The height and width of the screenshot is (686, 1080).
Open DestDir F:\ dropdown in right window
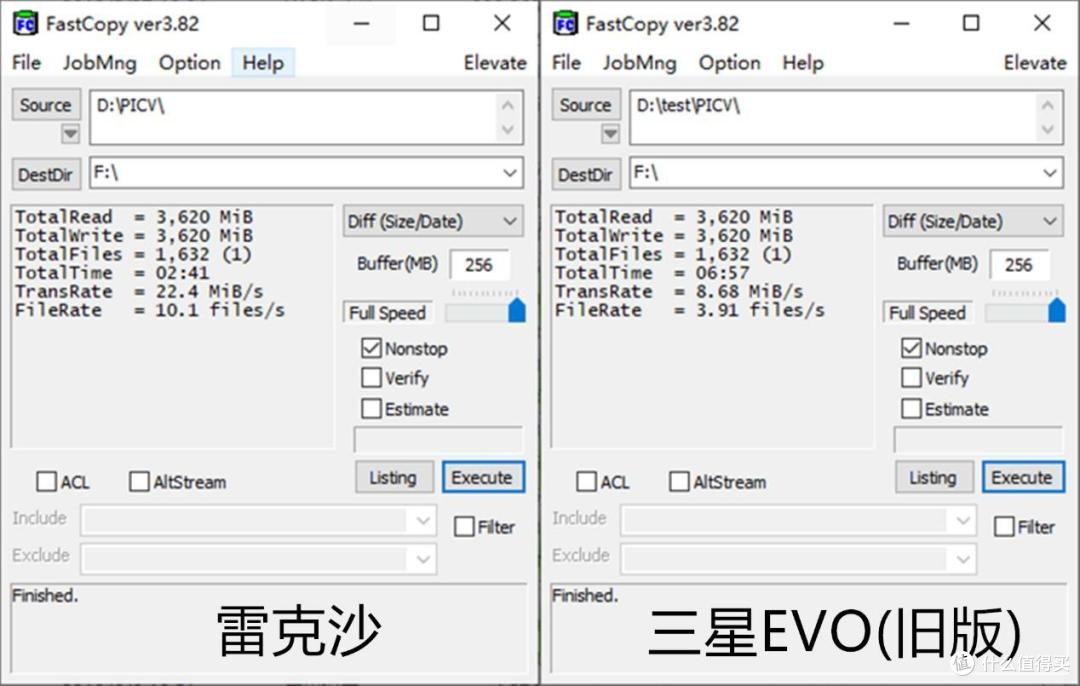pyautogui.click(x=1050, y=173)
